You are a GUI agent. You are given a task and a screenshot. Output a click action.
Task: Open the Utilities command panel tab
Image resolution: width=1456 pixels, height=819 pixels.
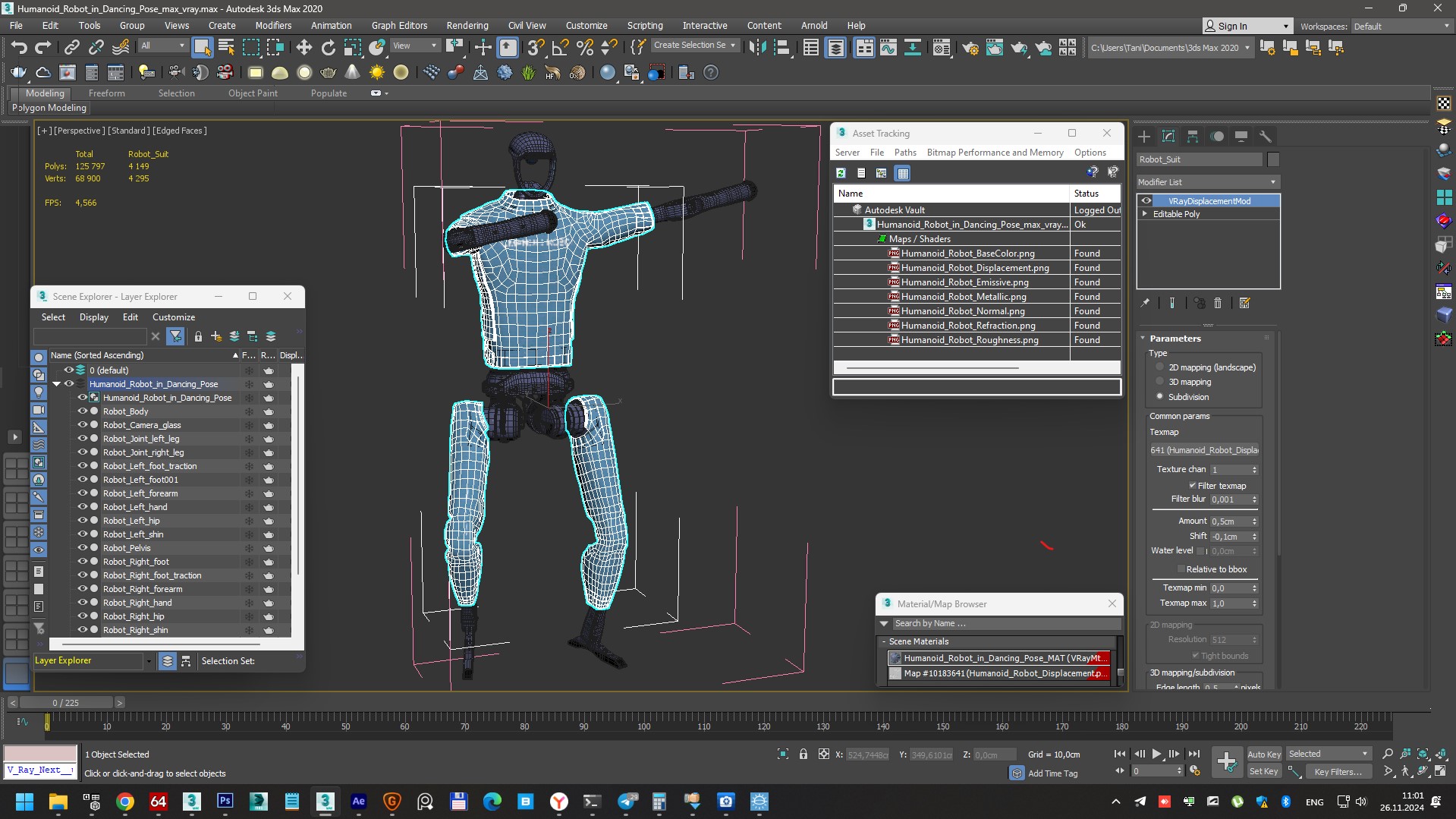coord(1266,137)
